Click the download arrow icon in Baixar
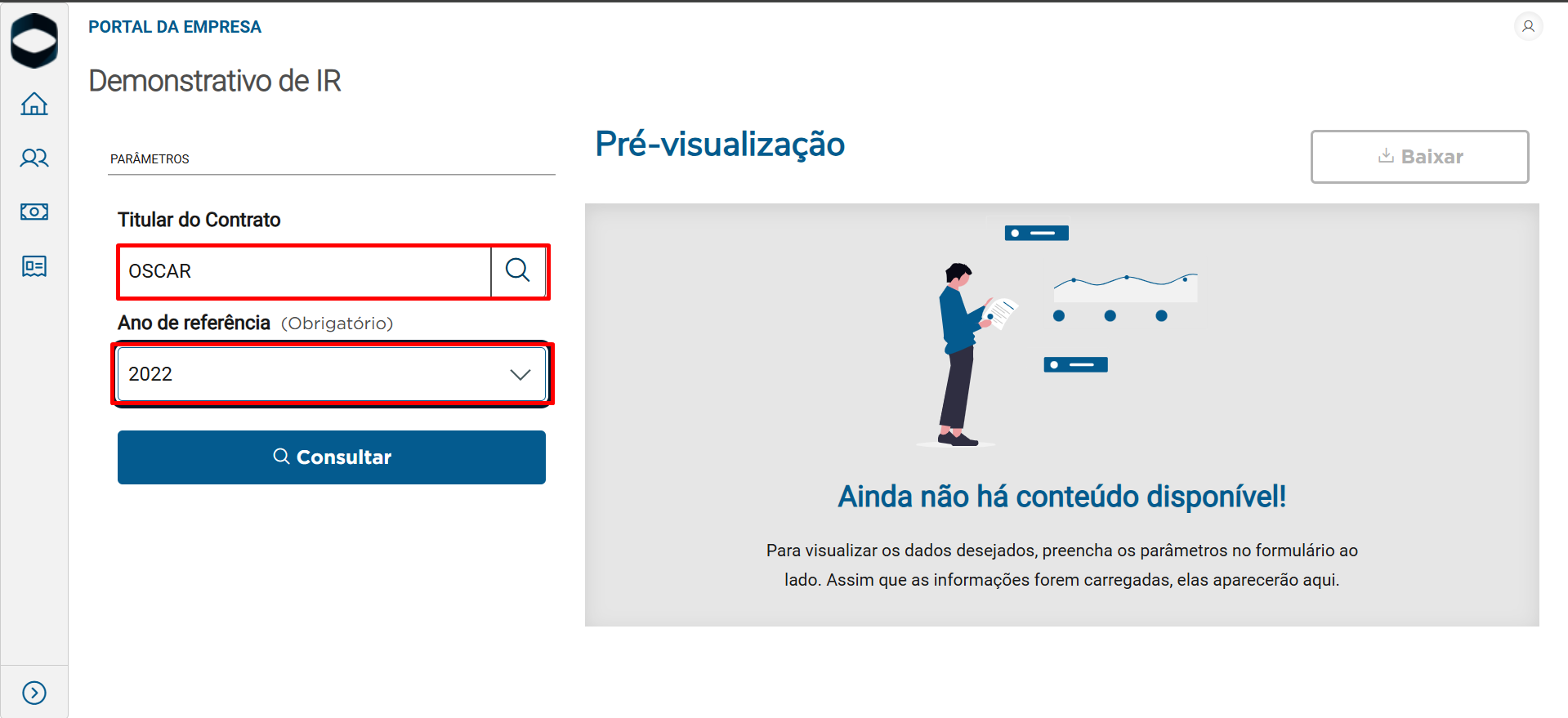 [1386, 156]
